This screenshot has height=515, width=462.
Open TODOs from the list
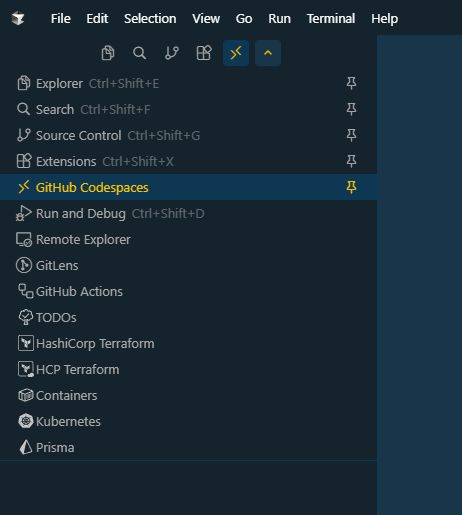[188, 317]
